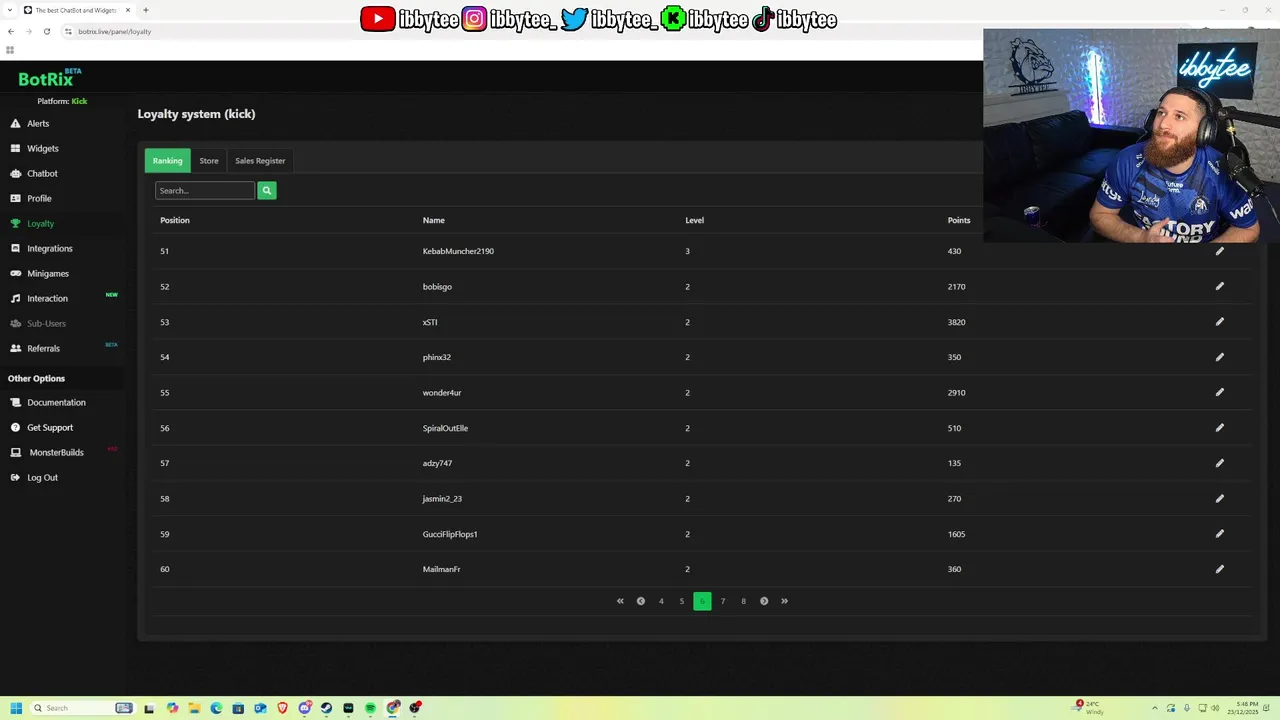This screenshot has height=720, width=1280.
Task: Go to previous ranking page arrow
Action: 641,601
